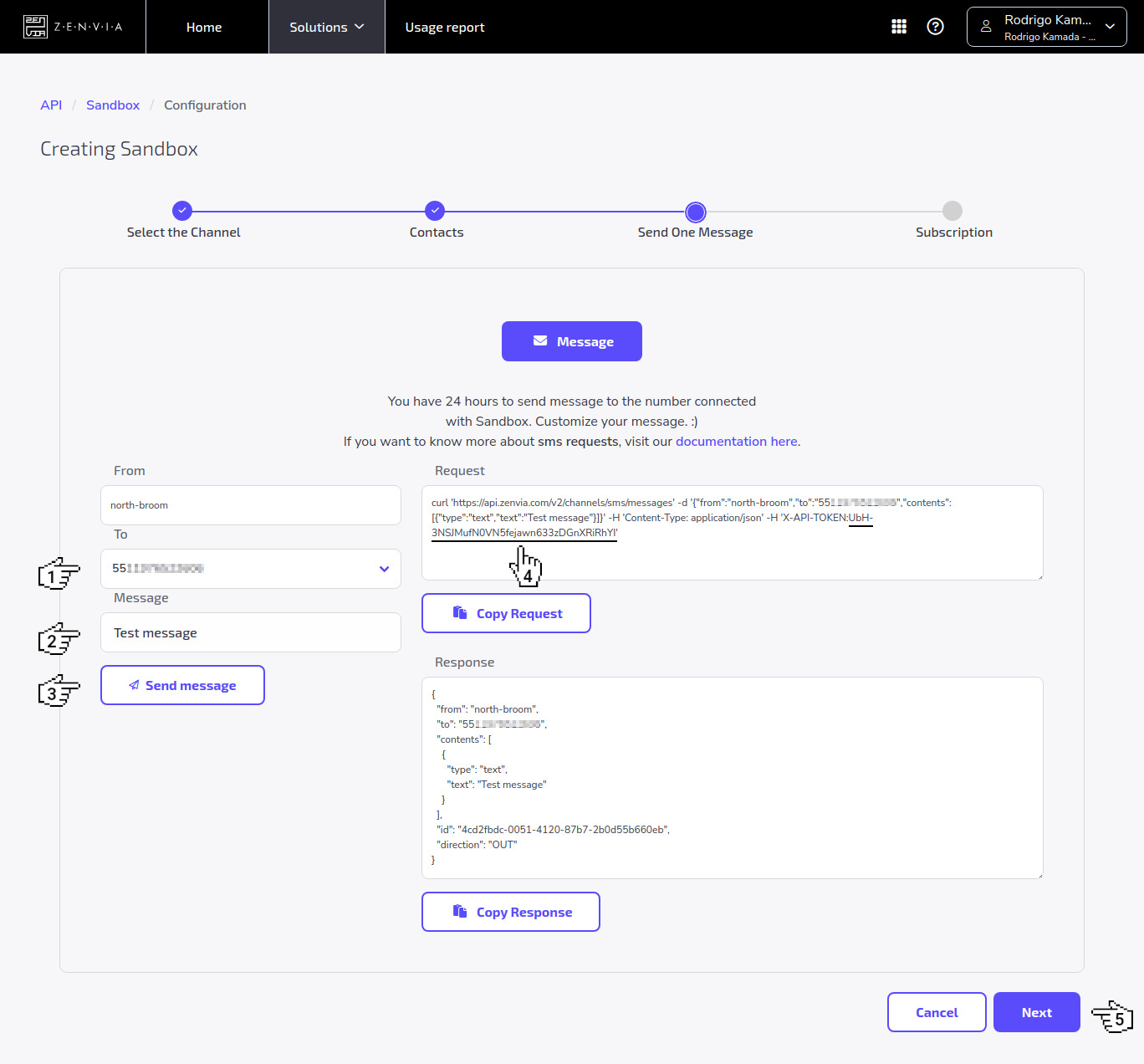Click the paper plane icon on Send message
This screenshot has height=1064, width=1144.
[133, 685]
